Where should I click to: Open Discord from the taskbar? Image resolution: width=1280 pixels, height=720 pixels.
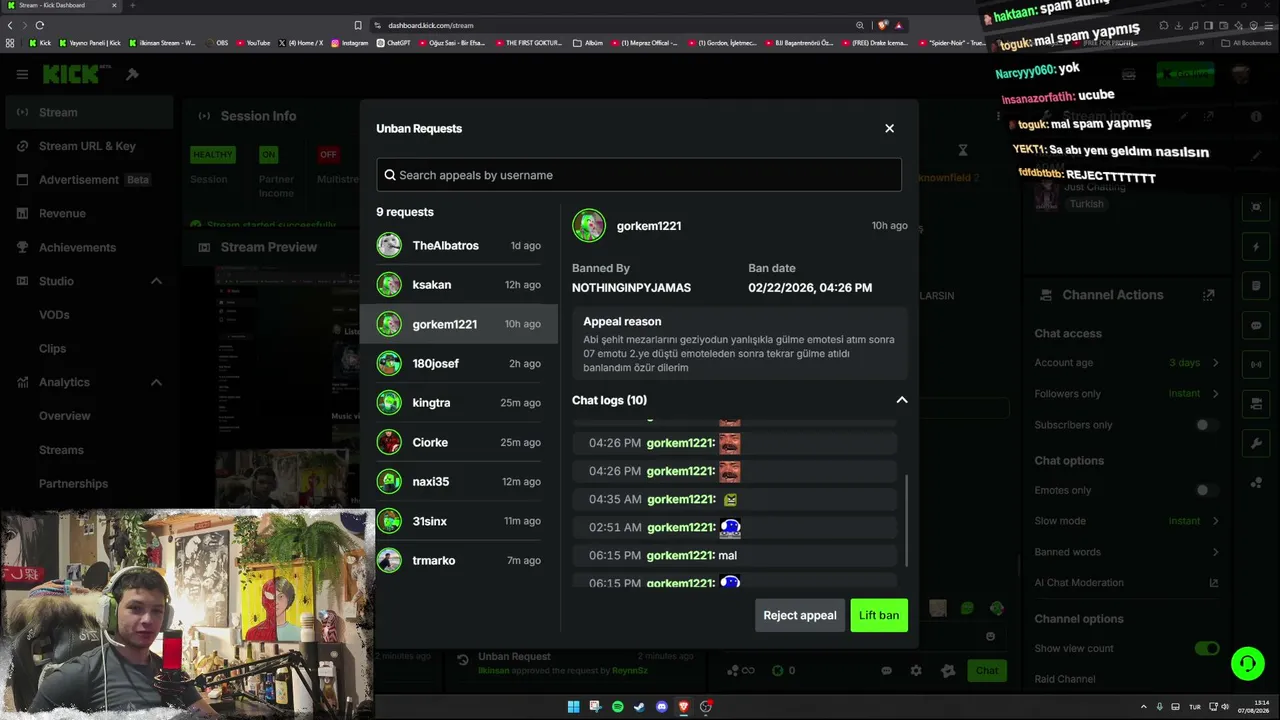point(661,707)
